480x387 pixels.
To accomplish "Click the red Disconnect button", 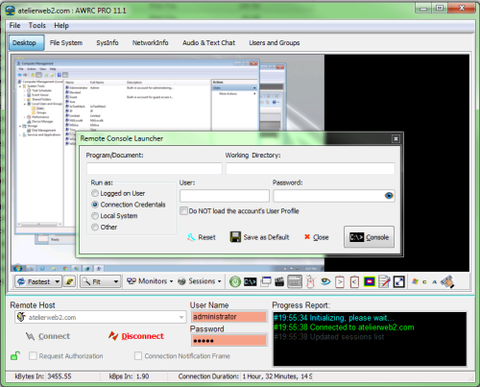I will [x=136, y=336].
